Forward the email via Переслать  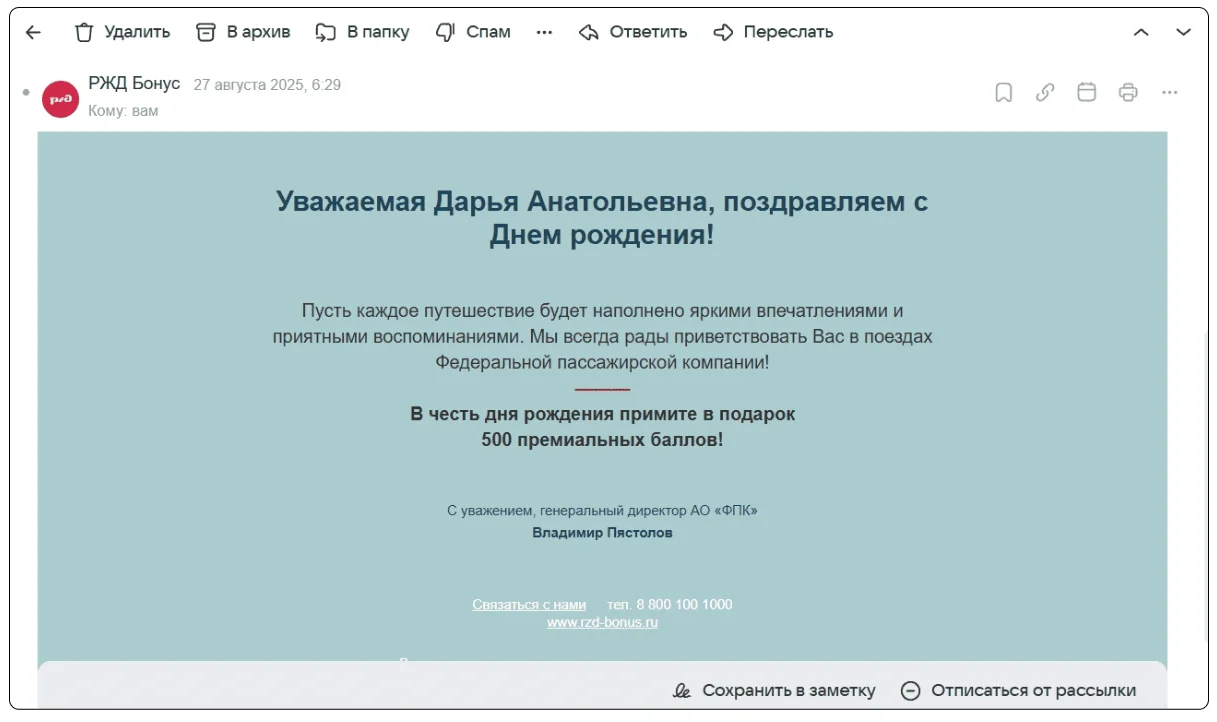773,32
